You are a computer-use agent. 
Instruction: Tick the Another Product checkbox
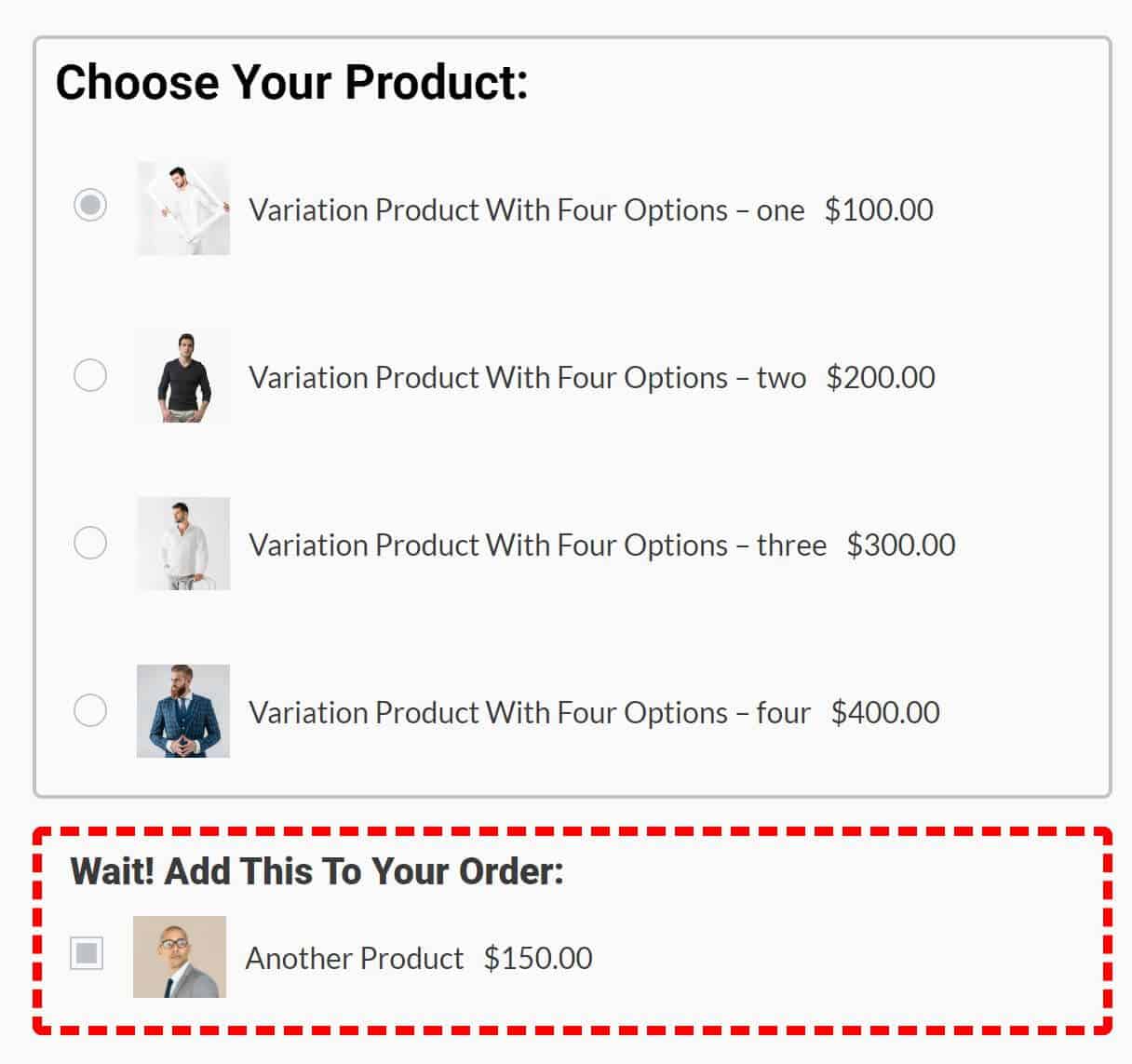pos(87,953)
